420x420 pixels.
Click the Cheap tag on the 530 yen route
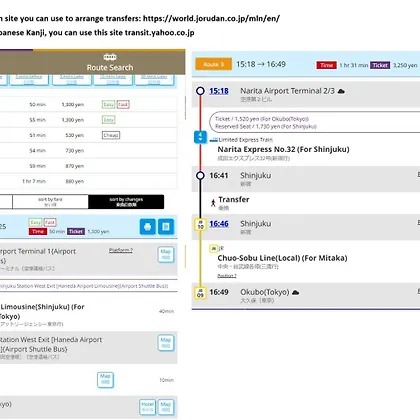click(111, 135)
